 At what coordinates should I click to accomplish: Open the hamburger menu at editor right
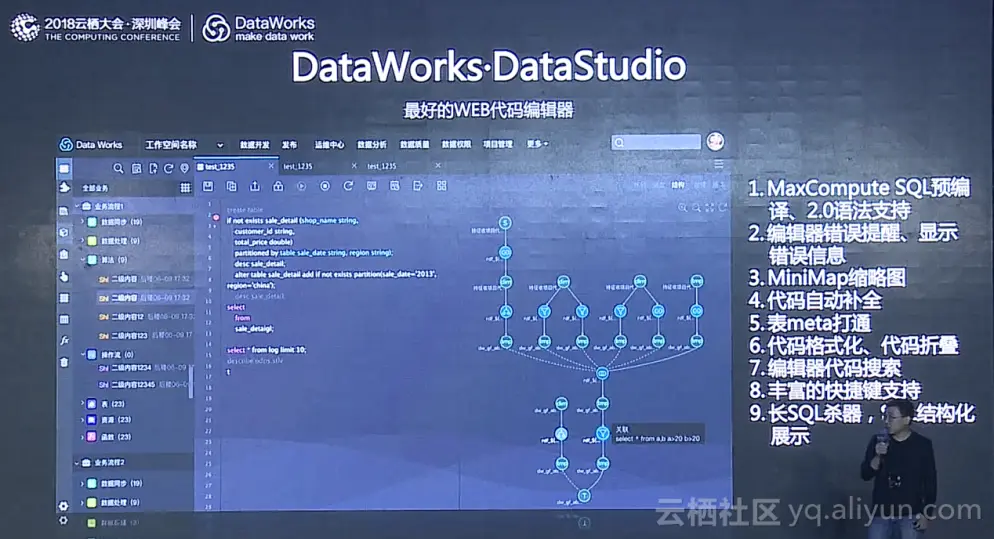coord(718,164)
